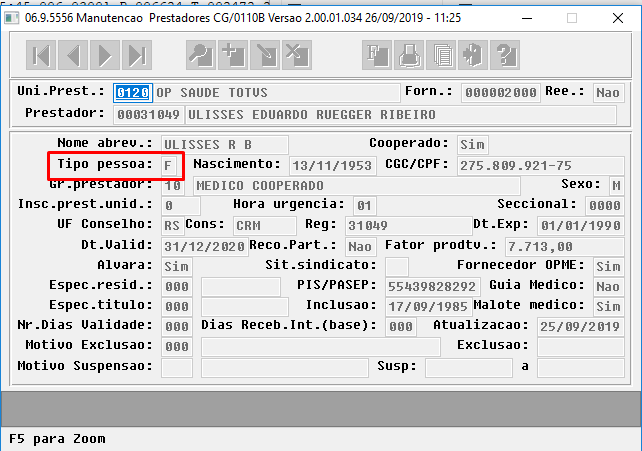Click the "Fator prodtv.:" label

pyautogui.click(x=441, y=246)
